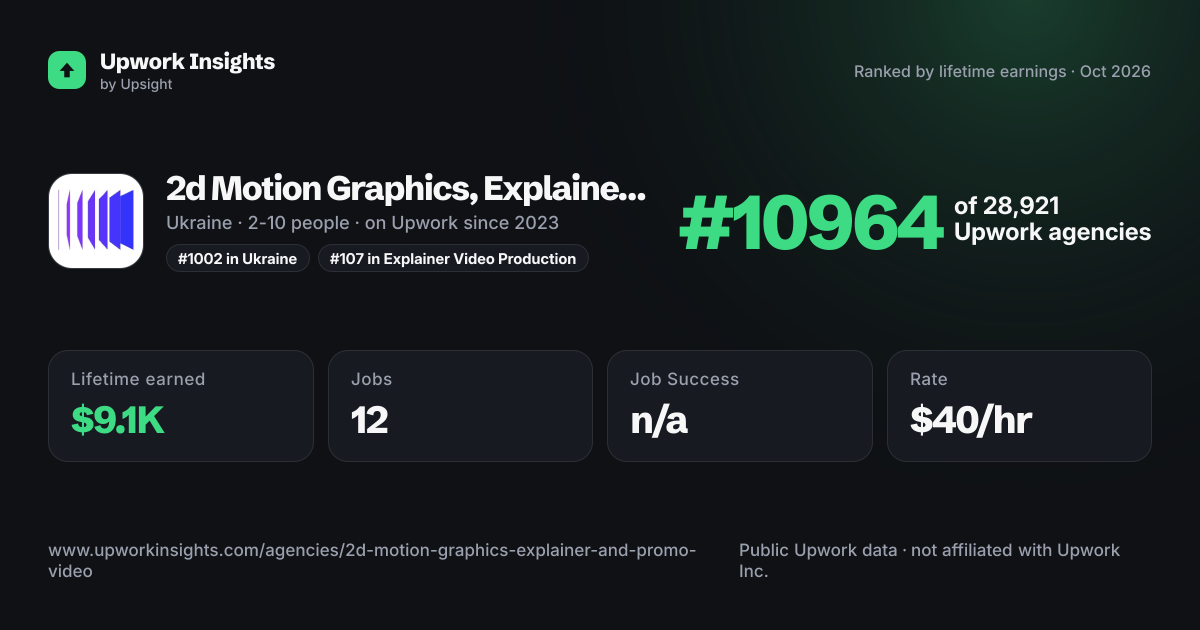The image size is (1200, 630).
Task: Click the green Upwork Insights arrow logo
Action: click(67, 70)
